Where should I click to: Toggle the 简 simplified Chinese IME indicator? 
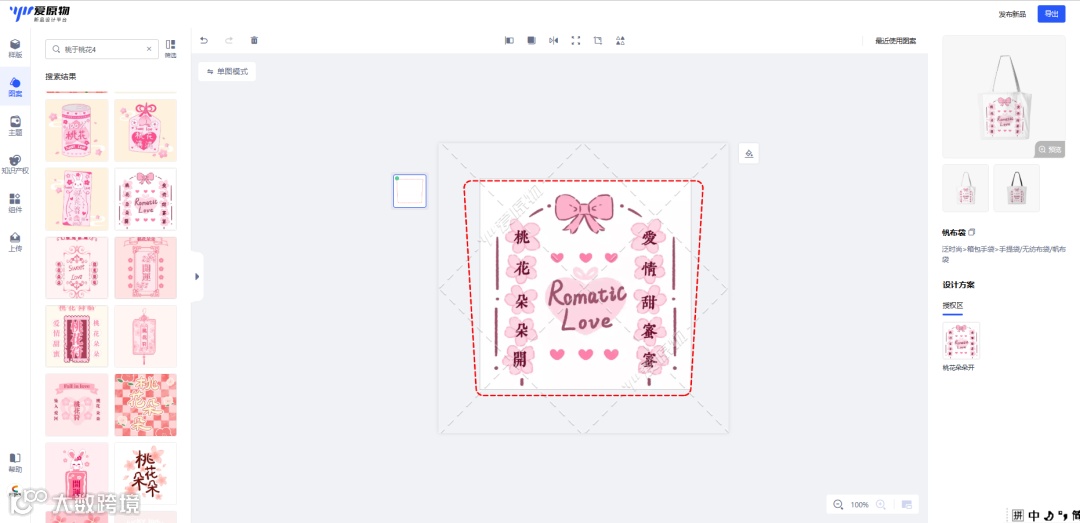point(1075,515)
